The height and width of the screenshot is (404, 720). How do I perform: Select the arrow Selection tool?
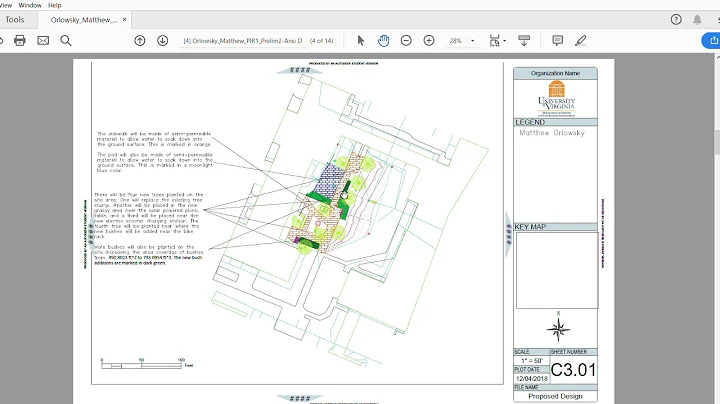pos(360,40)
